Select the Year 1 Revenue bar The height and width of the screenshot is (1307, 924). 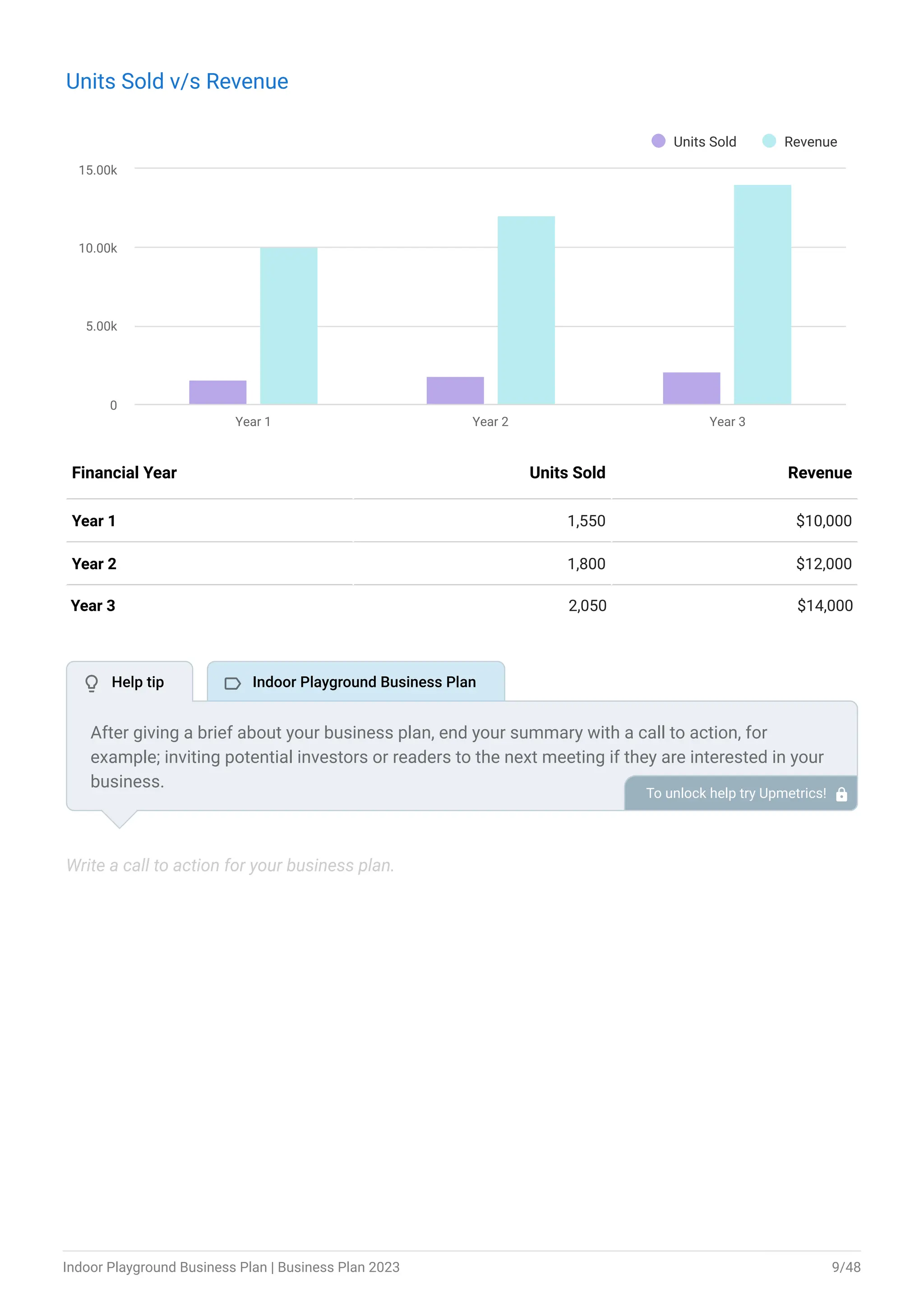click(289, 325)
